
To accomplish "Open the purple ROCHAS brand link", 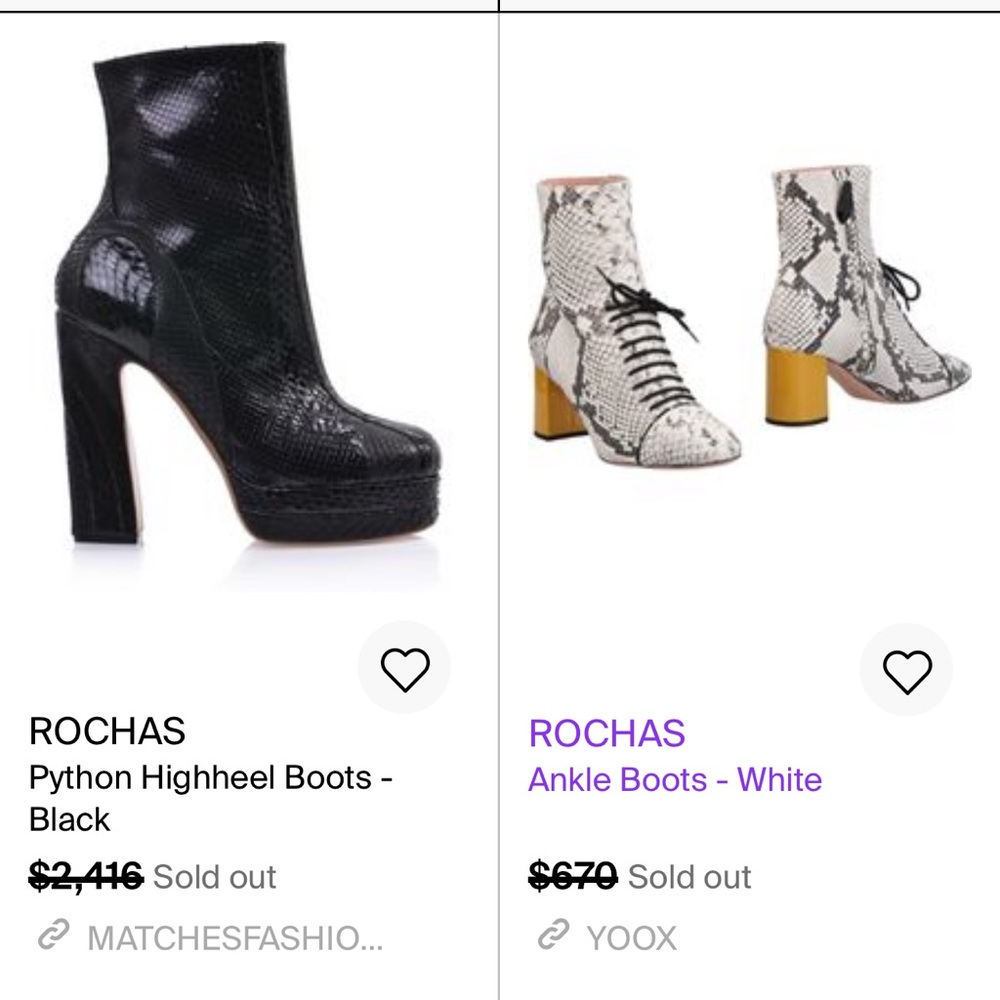I will click(x=607, y=733).
